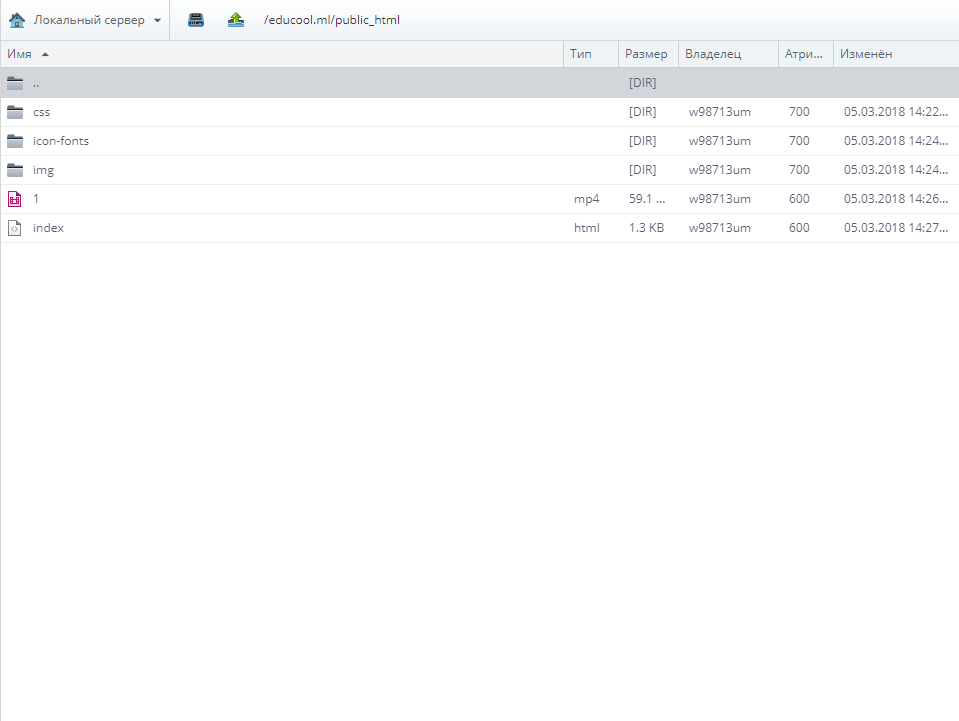This screenshot has height=721, width=959.
Task: Click the css folder icon
Action: click(15, 112)
